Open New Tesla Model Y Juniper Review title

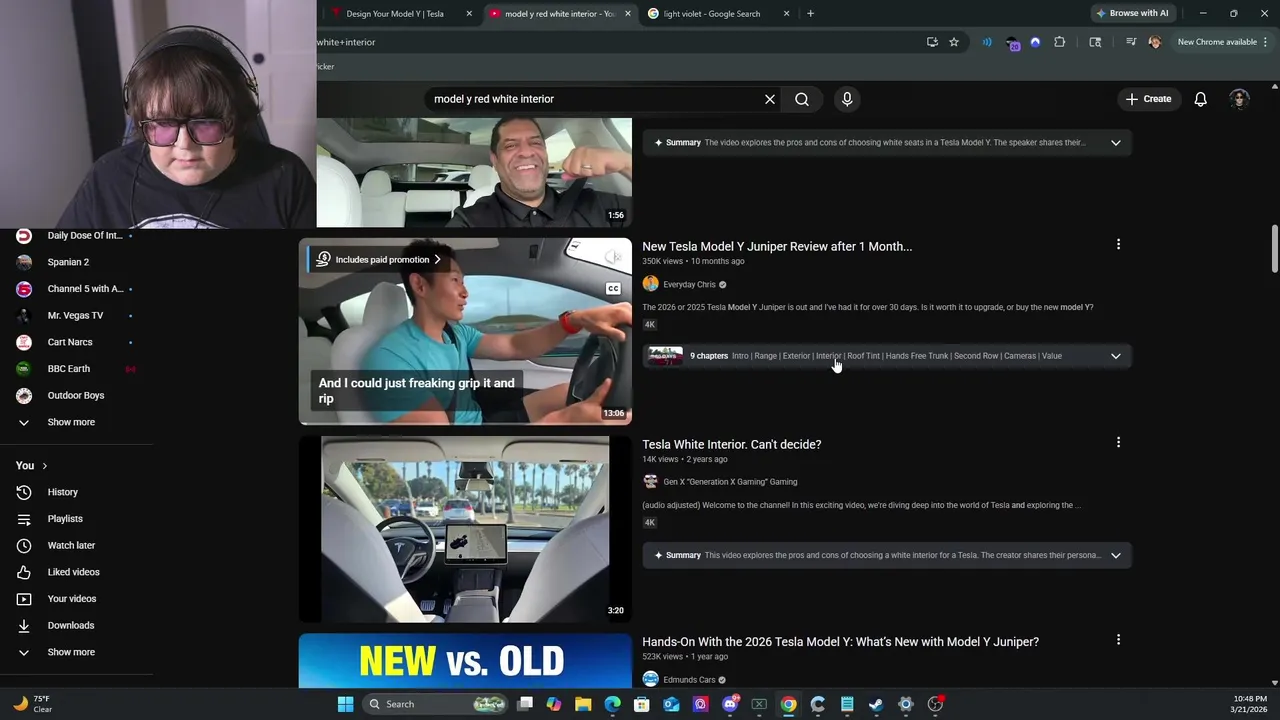tap(777, 246)
